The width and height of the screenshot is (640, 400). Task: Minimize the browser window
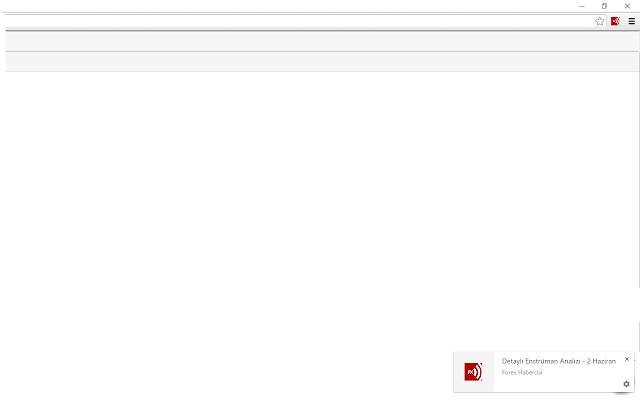coord(582,6)
